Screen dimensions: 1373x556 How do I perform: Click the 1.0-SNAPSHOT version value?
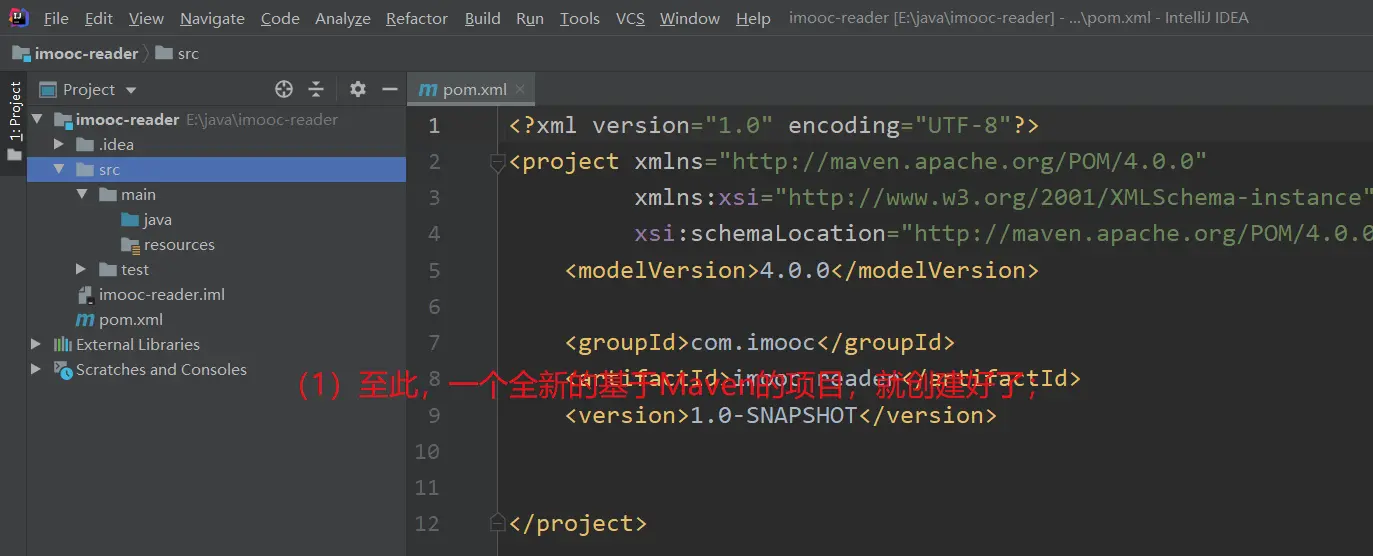coord(774,415)
